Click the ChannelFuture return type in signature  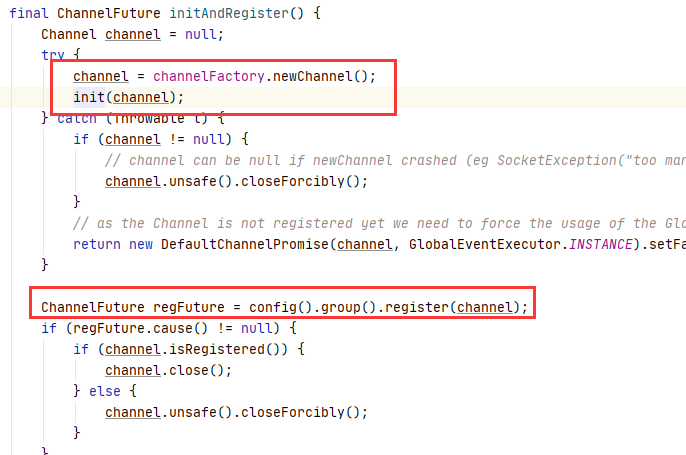click(x=109, y=13)
